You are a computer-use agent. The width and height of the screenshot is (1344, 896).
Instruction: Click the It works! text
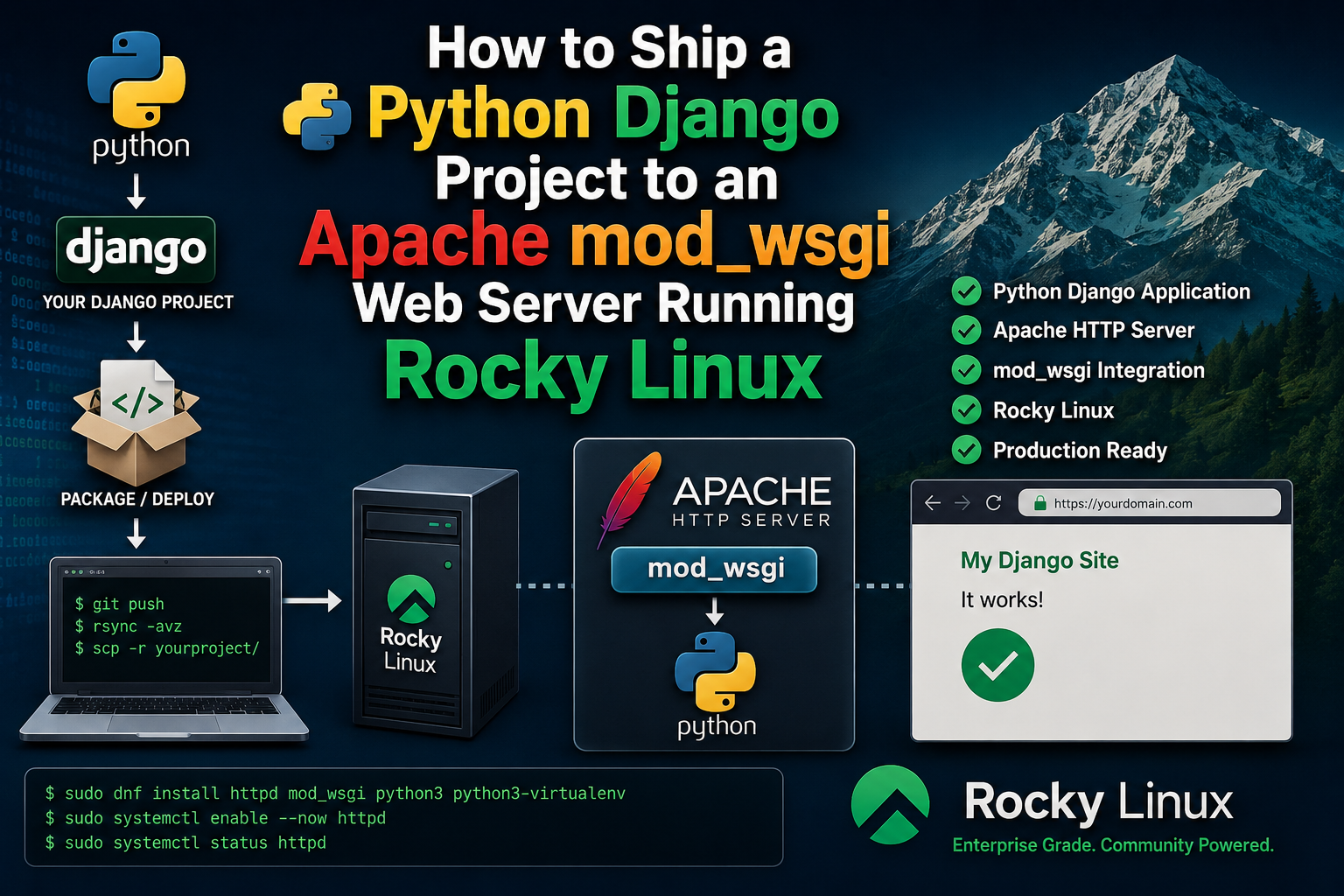coord(1002,600)
